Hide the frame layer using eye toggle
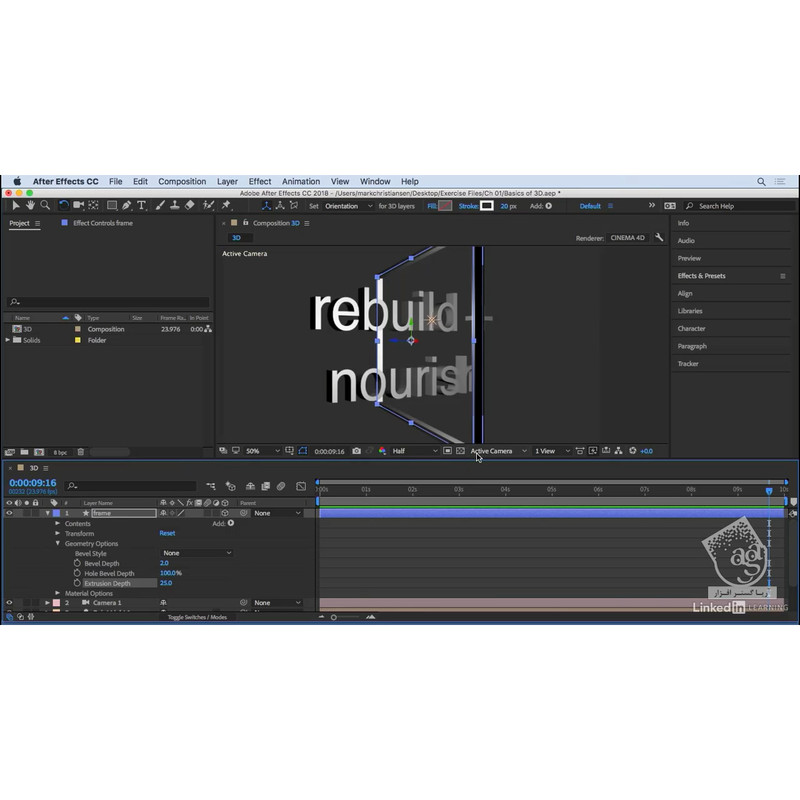The width and height of the screenshot is (800, 800). pyautogui.click(x=9, y=513)
